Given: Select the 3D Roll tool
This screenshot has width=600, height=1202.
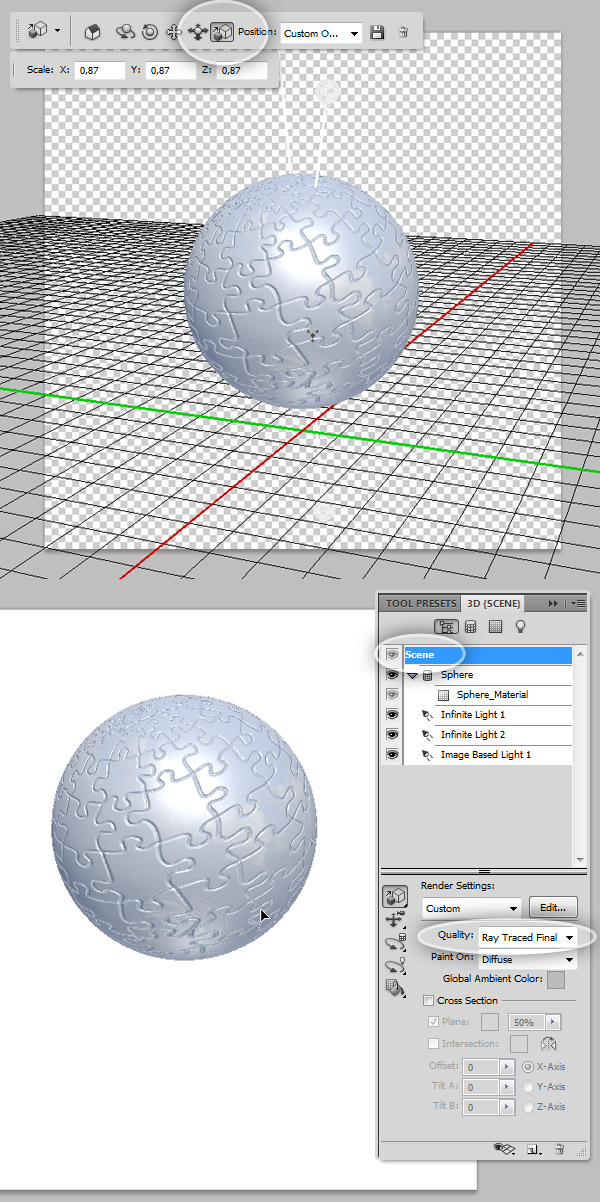Looking at the screenshot, I should click(x=150, y=32).
